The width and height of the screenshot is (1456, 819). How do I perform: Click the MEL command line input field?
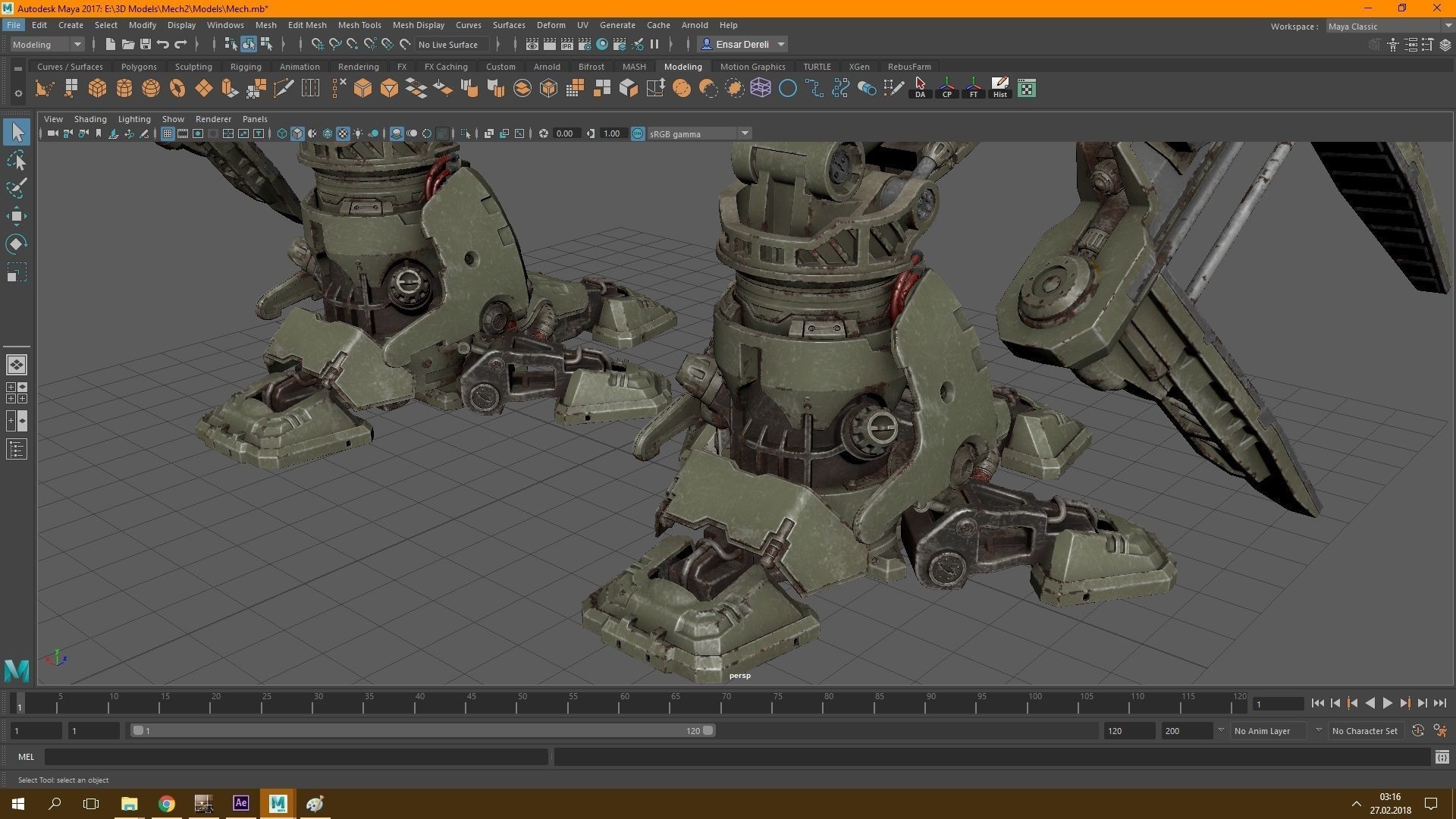pyautogui.click(x=296, y=757)
